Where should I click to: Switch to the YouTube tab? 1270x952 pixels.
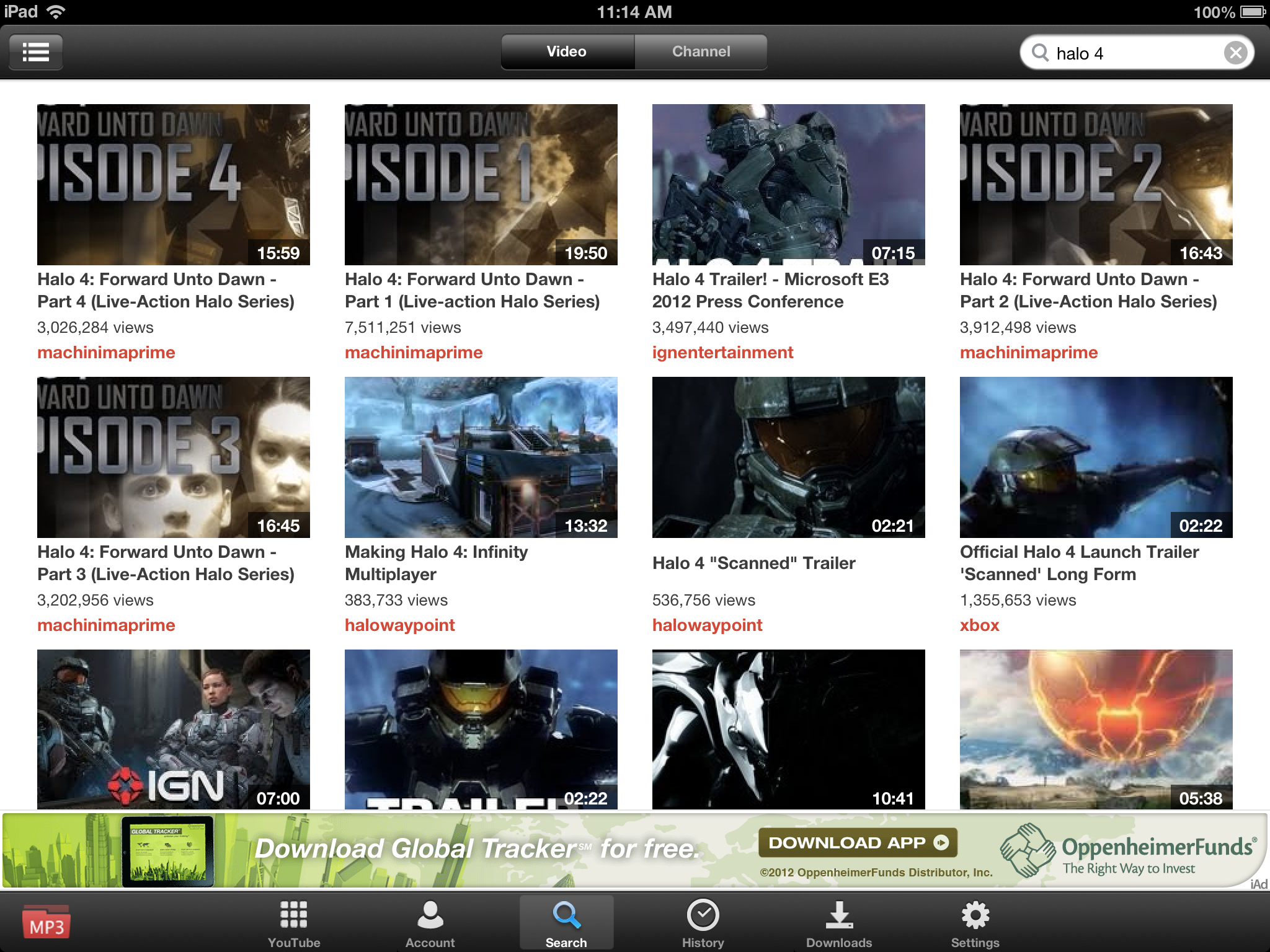[294, 923]
